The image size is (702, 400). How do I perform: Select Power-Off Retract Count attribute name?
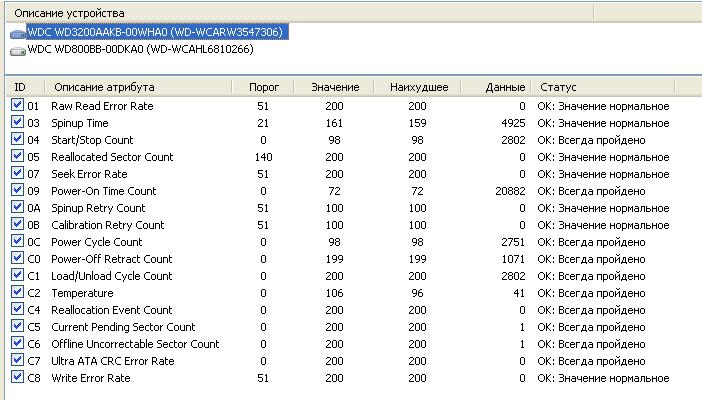pos(111,259)
